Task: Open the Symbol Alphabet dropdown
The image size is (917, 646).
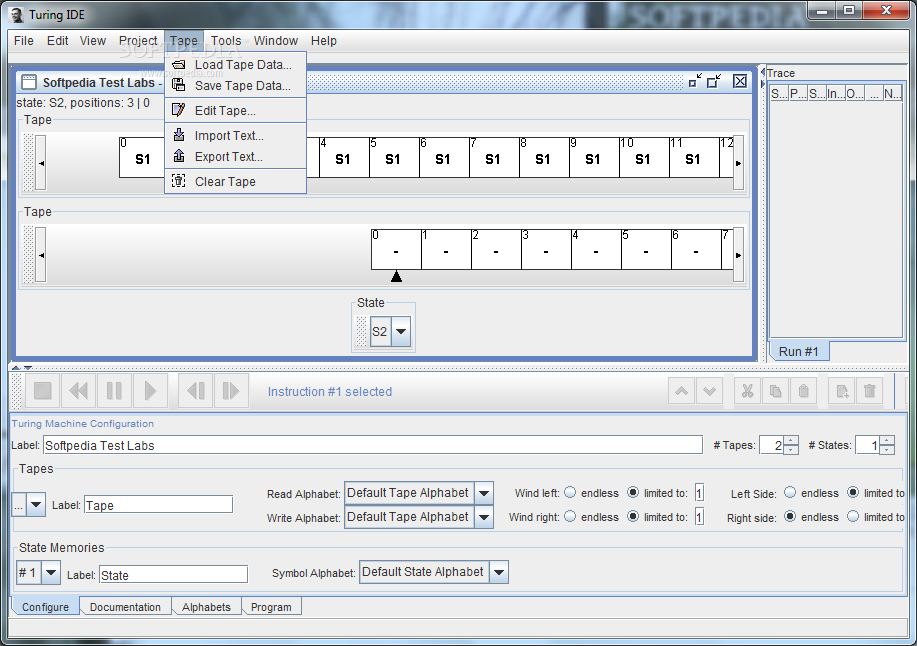Action: click(499, 572)
